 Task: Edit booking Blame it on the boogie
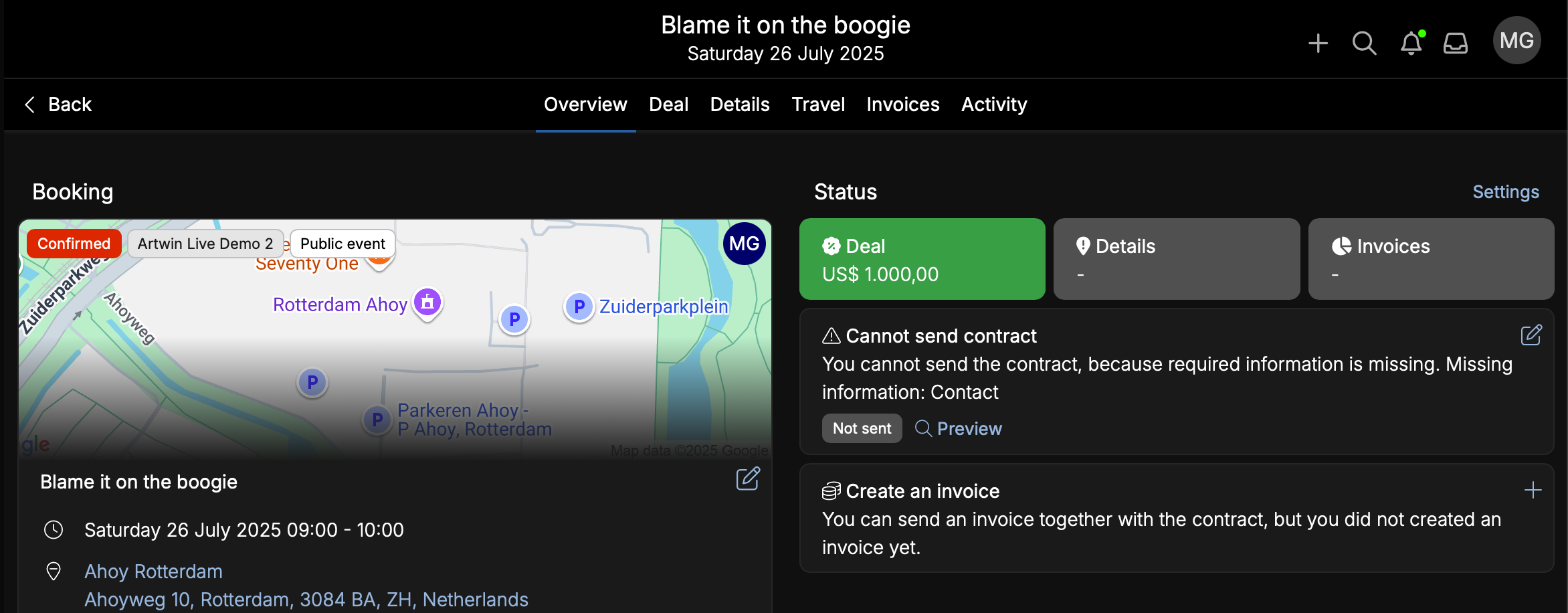(x=748, y=478)
